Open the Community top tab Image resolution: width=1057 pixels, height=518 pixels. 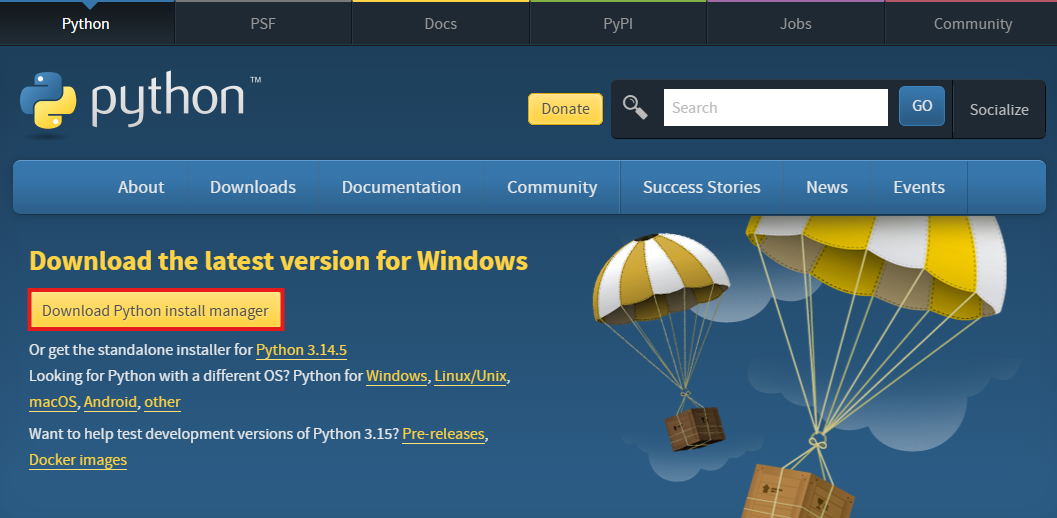click(x=972, y=24)
